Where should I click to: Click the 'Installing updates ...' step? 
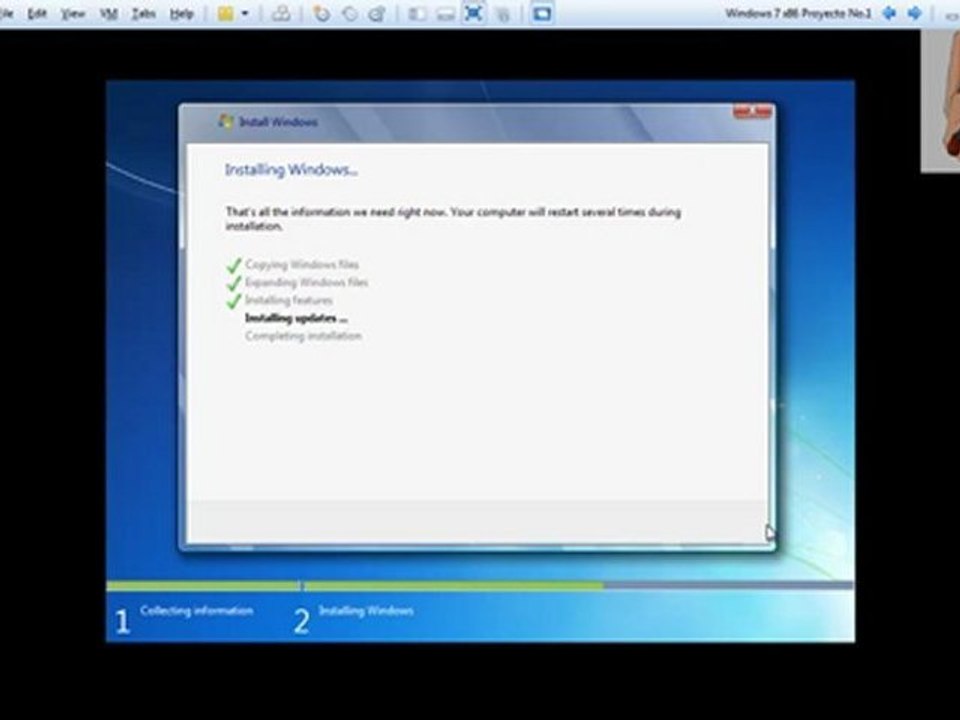tap(296, 318)
